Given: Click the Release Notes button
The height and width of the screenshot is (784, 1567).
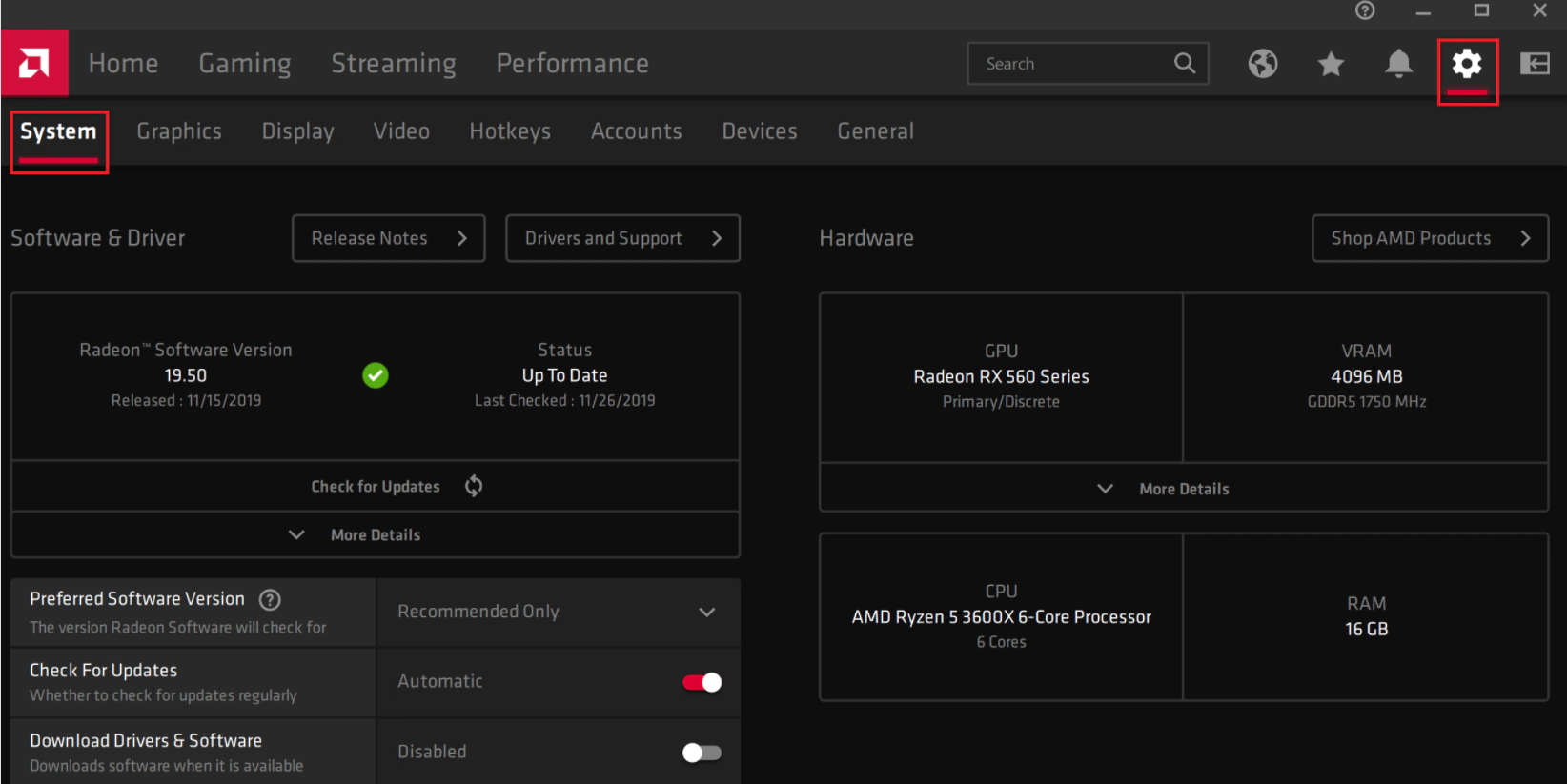Looking at the screenshot, I should point(388,238).
